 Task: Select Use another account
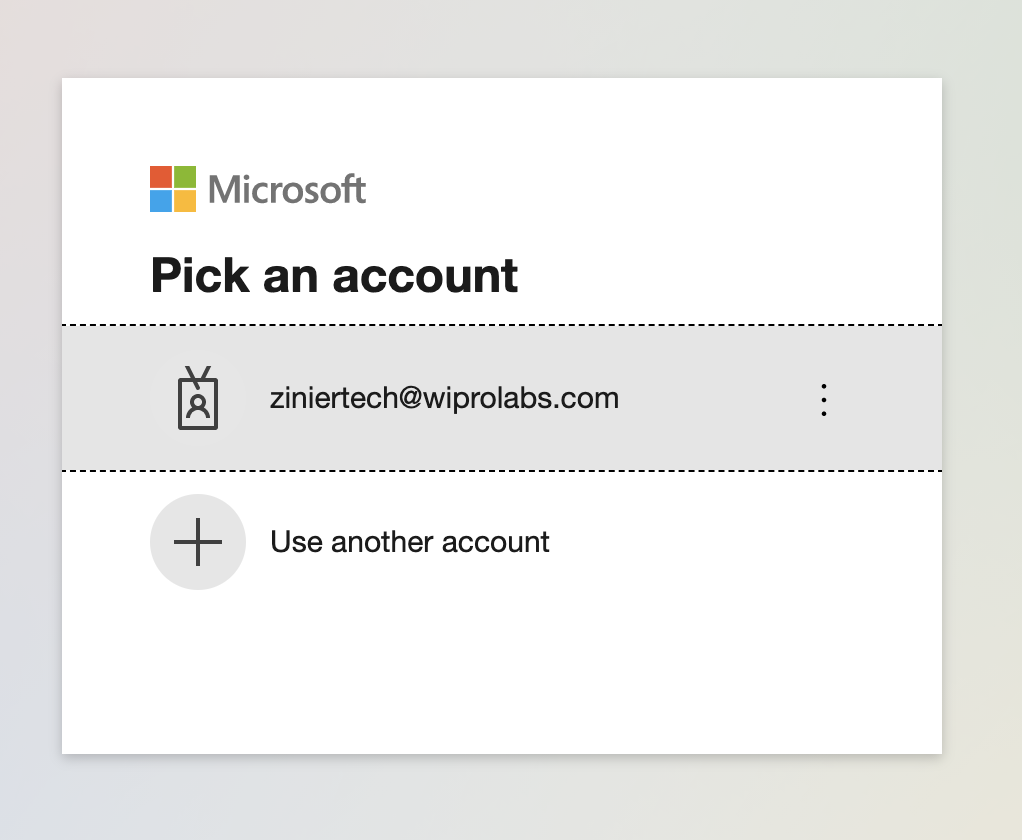coord(409,542)
